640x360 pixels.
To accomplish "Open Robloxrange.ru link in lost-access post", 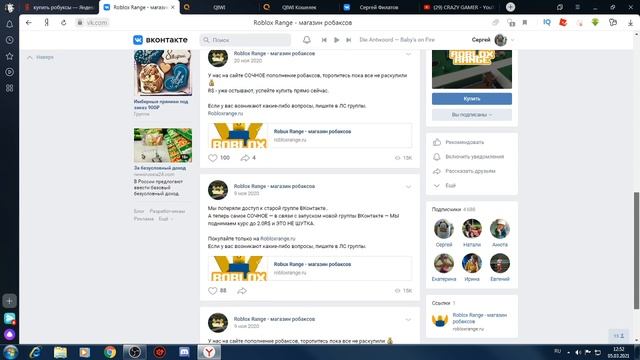I will pyautogui.click(x=278, y=239).
